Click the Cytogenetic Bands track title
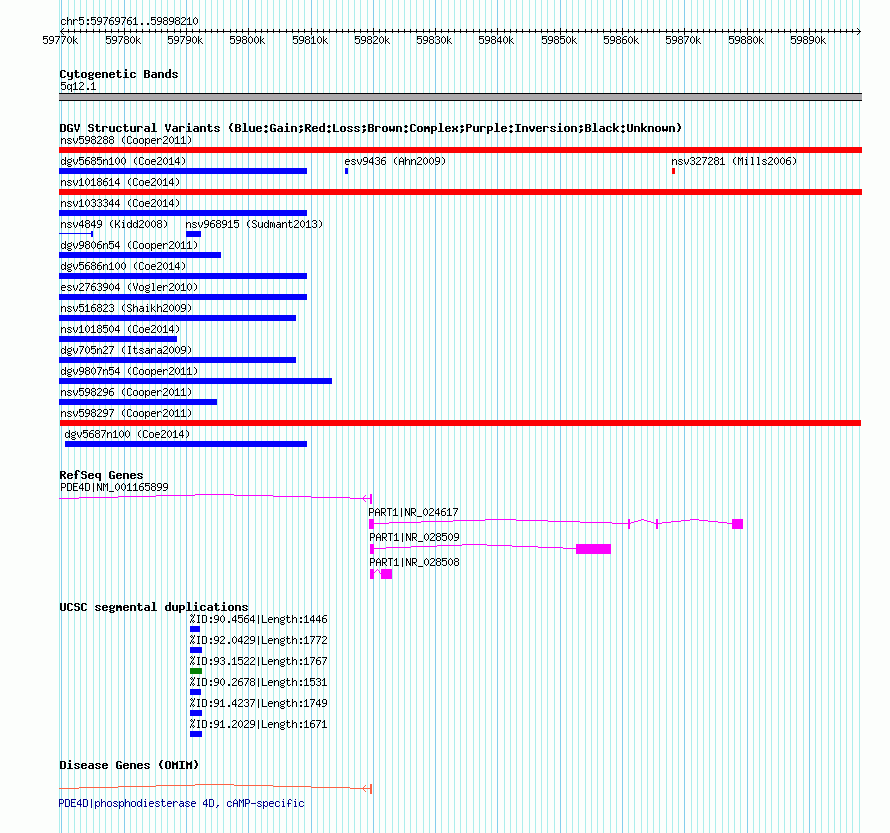The image size is (890, 833). [x=119, y=74]
